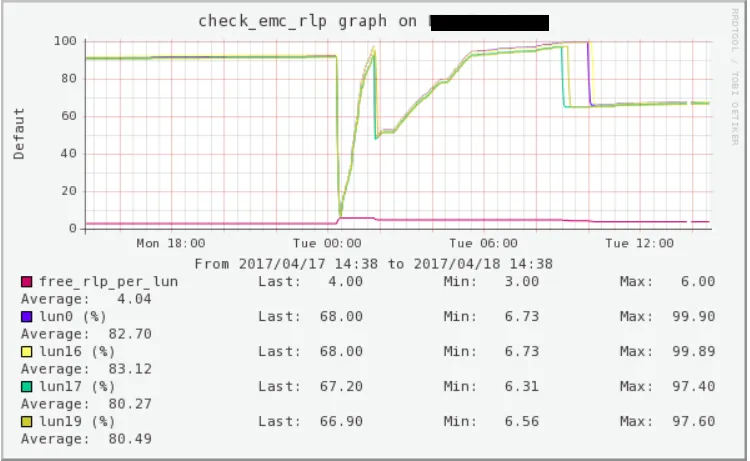Viewport: 750px width, 461px height.
Task: Click the free_rlp_per_lun magenta legend swatch
Action: [x=27, y=282]
